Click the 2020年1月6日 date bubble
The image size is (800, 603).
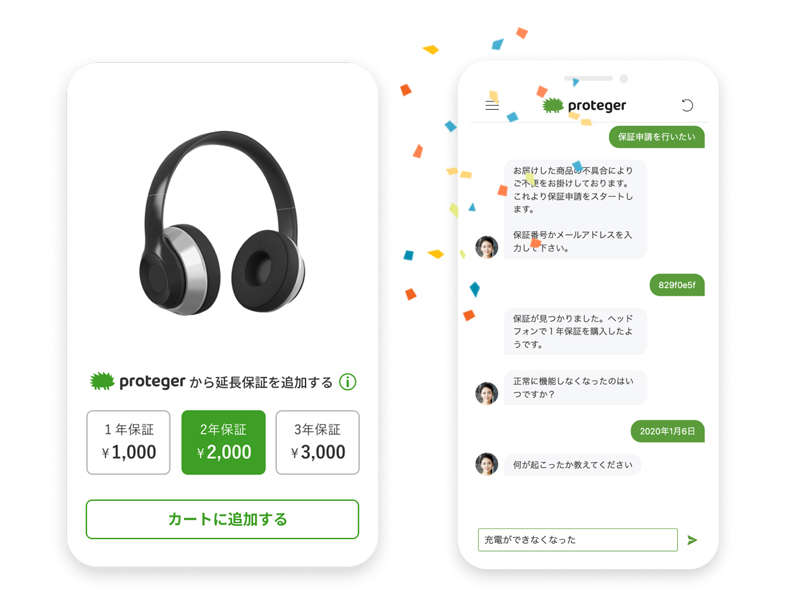(668, 431)
